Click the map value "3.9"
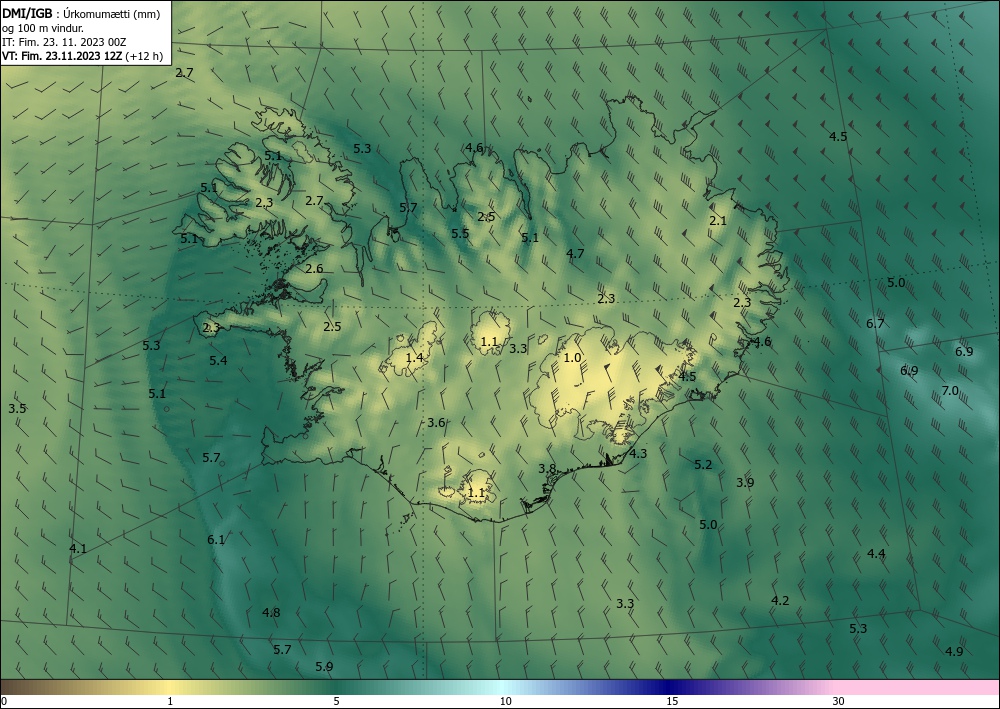This screenshot has height=709, width=1000. tap(745, 483)
